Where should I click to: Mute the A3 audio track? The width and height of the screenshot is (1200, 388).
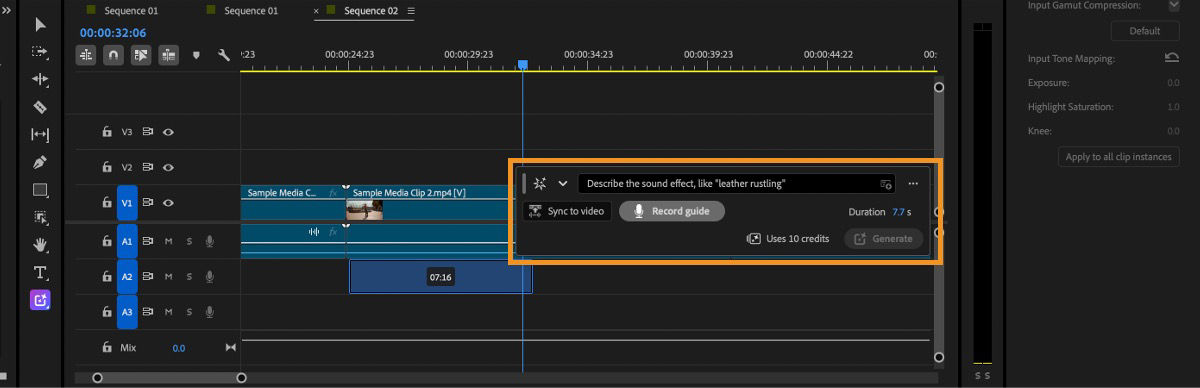pos(168,312)
